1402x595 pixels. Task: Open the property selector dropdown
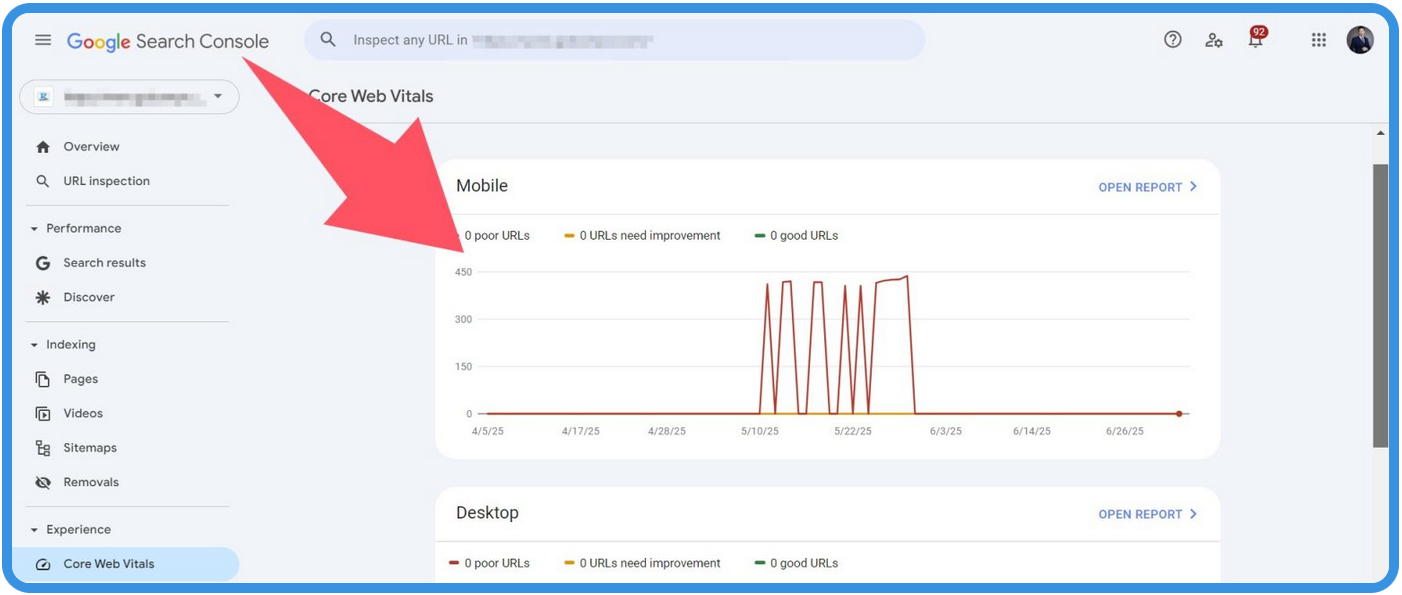tap(128, 96)
